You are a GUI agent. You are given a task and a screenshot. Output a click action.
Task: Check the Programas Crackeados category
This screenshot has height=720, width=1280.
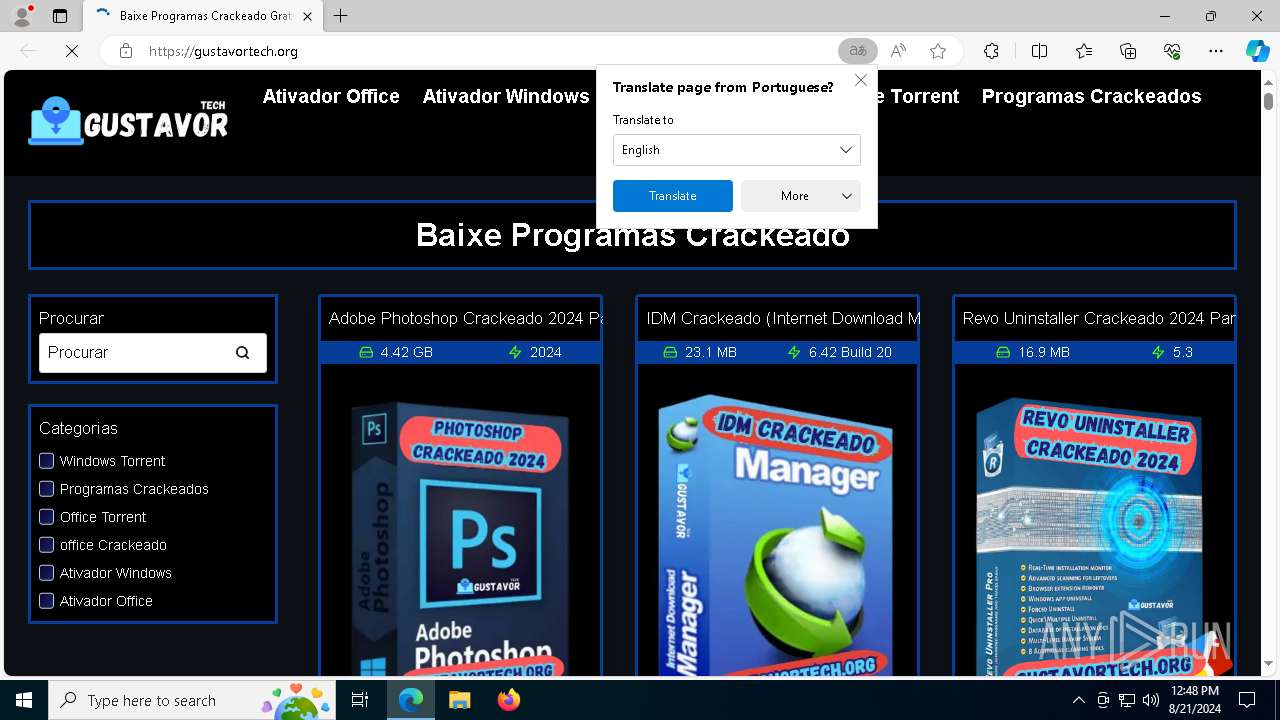[46, 488]
